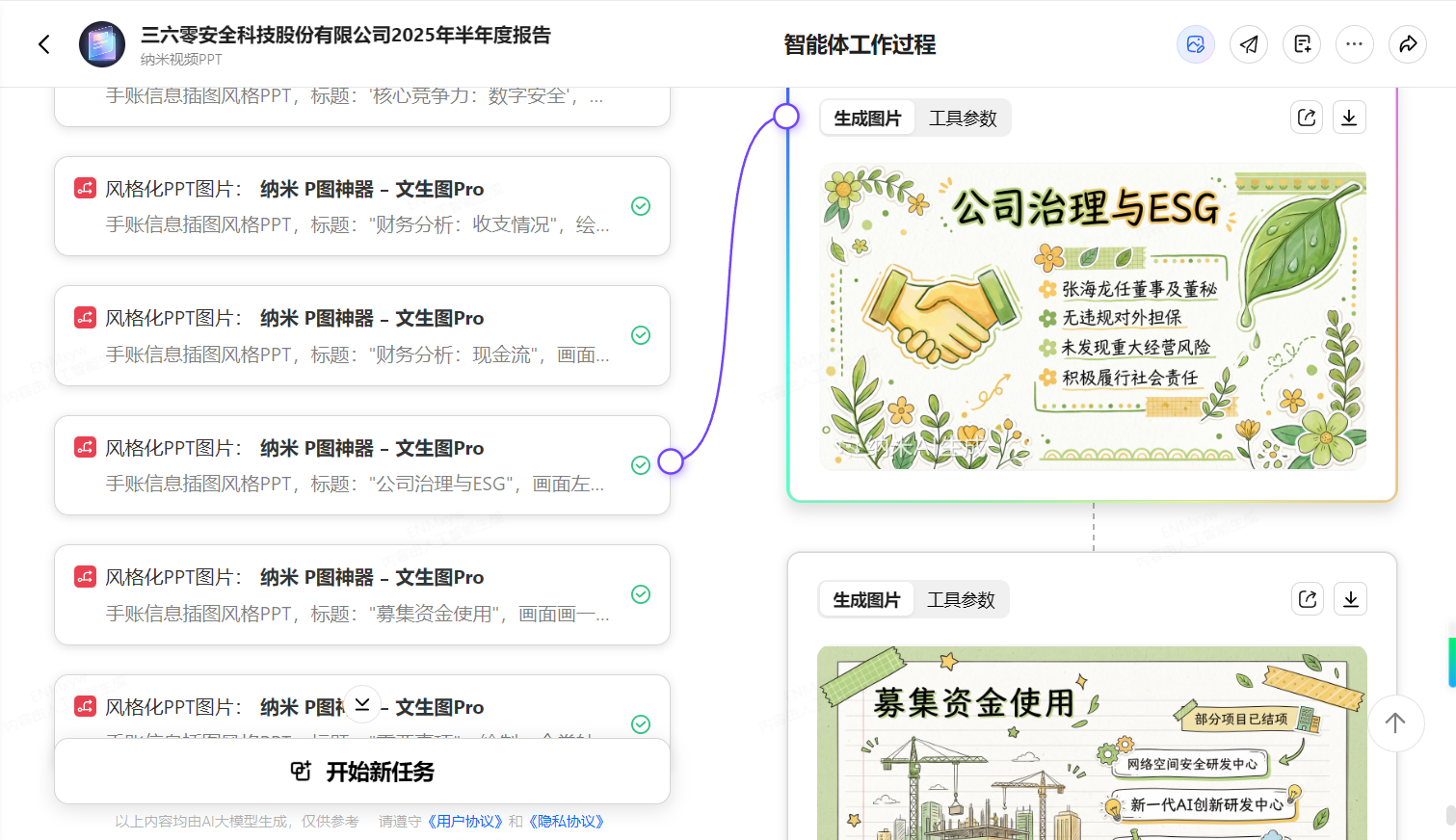Click the back arrow in header
The height and width of the screenshot is (840, 1456).
click(x=44, y=44)
